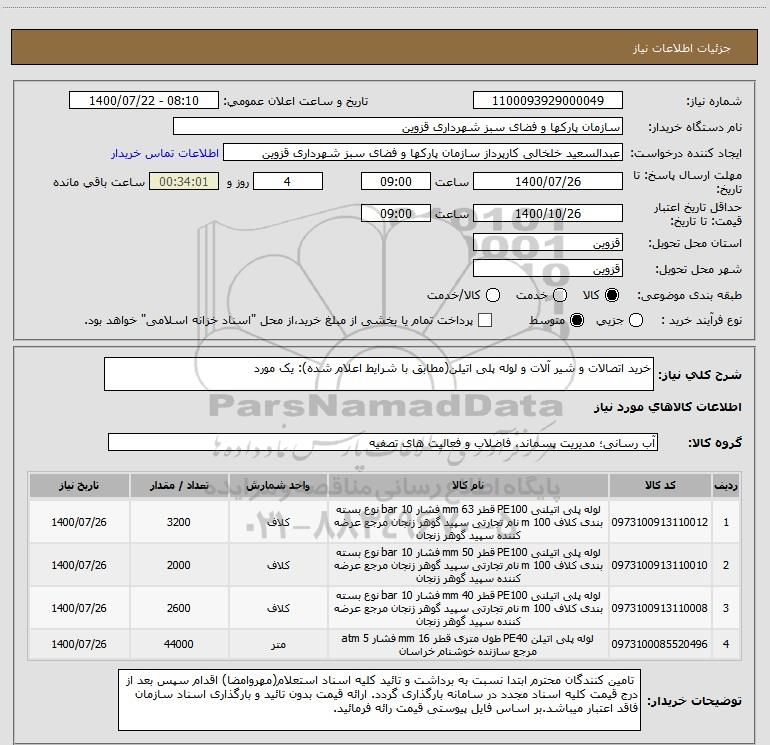This screenshot has width=770, height=745.
Task: Select product code 0973100085520496
Action: 660,644
